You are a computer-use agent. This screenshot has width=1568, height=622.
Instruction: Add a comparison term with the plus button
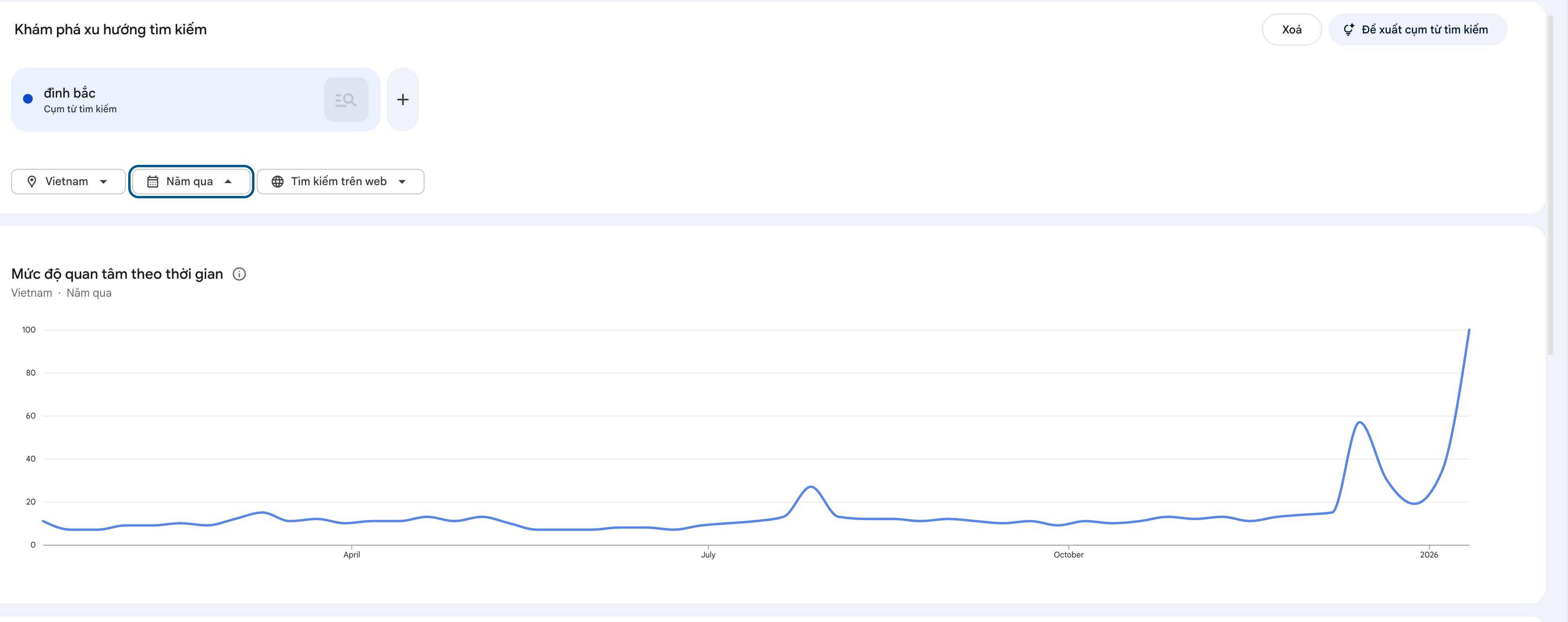point(403,100)
